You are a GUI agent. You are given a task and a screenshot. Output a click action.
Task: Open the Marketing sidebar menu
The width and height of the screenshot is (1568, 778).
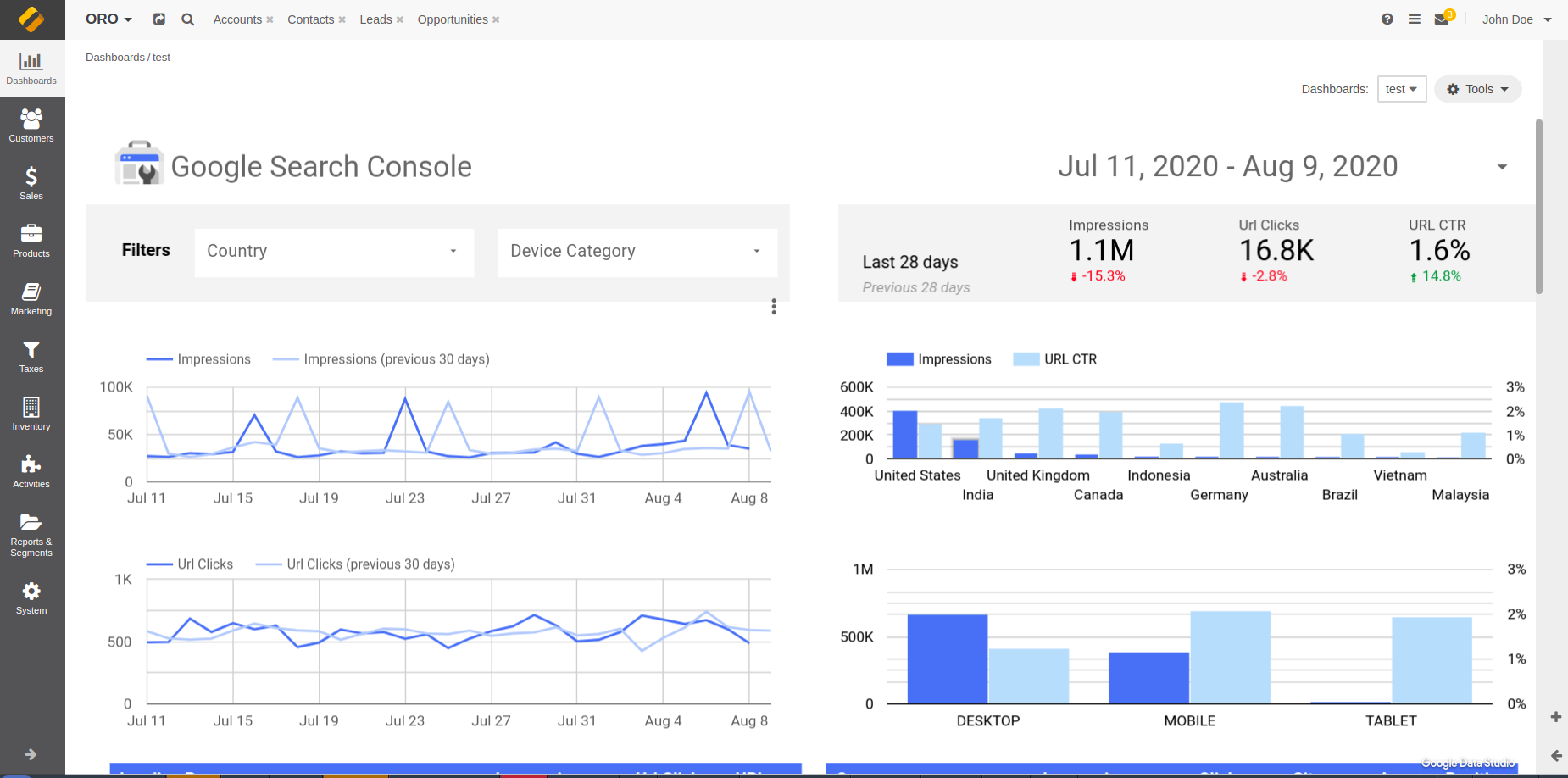click(31, 298)
